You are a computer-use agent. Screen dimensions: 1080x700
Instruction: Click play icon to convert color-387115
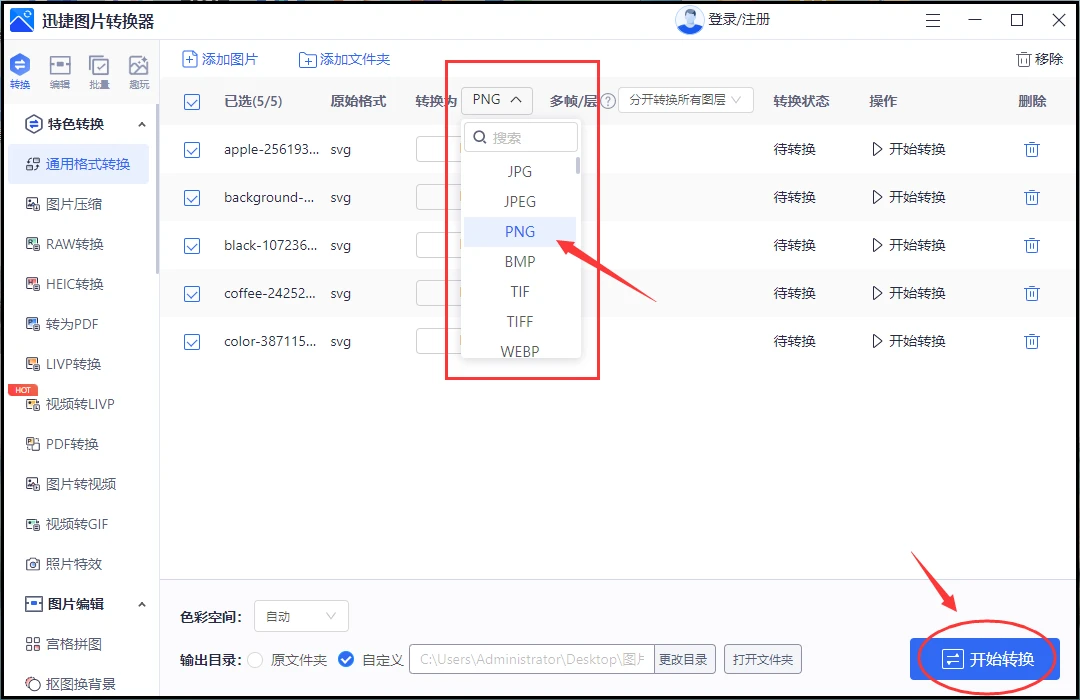click(877, 341)
